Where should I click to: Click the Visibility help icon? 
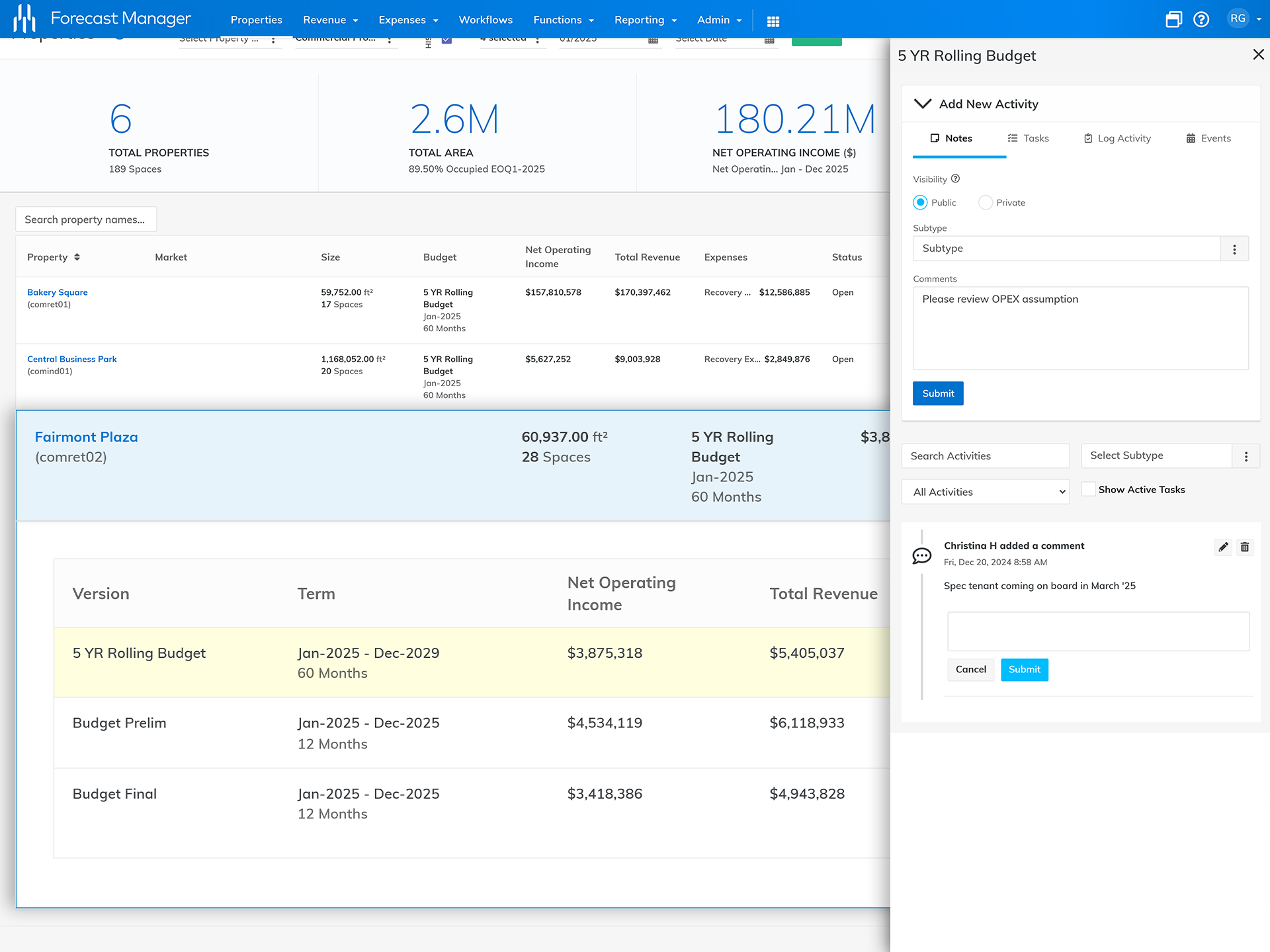[956, 178]
